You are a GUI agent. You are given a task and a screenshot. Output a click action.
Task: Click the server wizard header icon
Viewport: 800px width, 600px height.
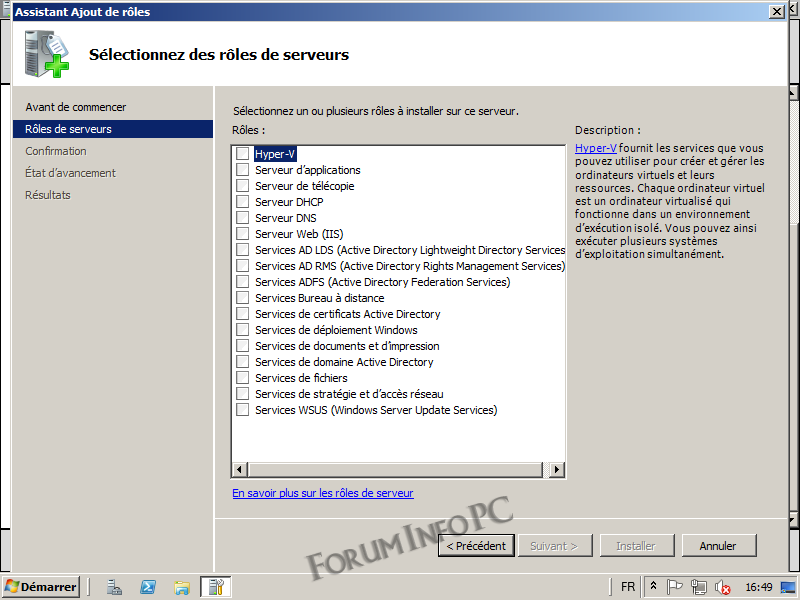(46, 54)
